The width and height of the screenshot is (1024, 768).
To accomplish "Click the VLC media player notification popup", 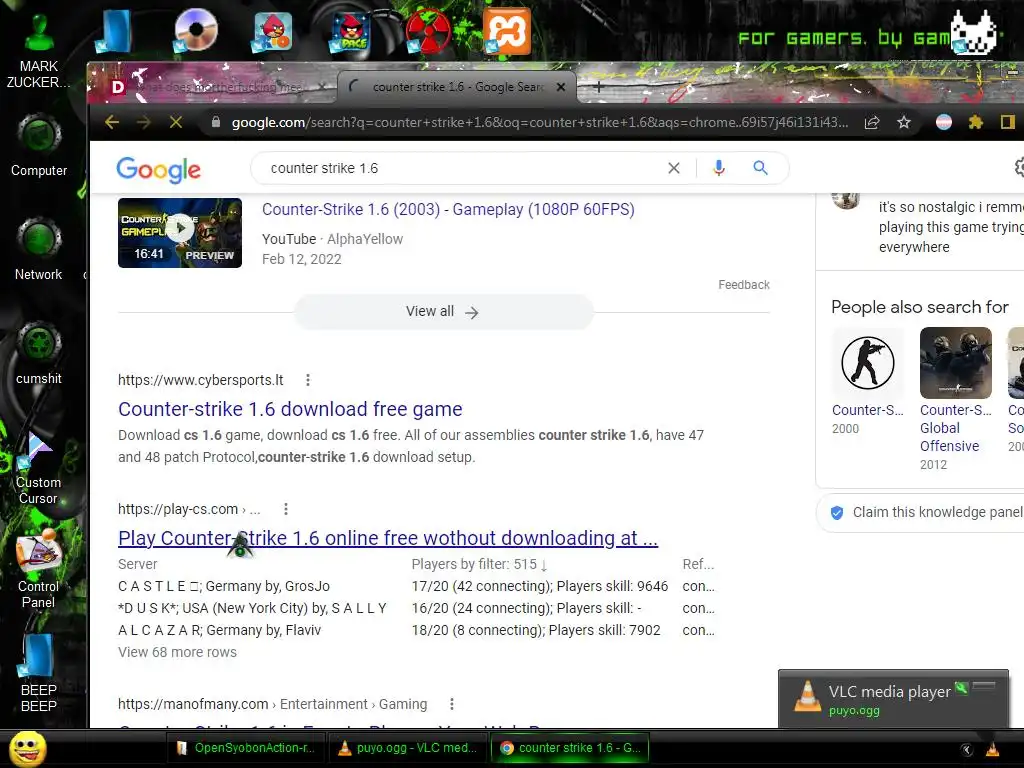I will pyautogui.click(x=893, y=699).
